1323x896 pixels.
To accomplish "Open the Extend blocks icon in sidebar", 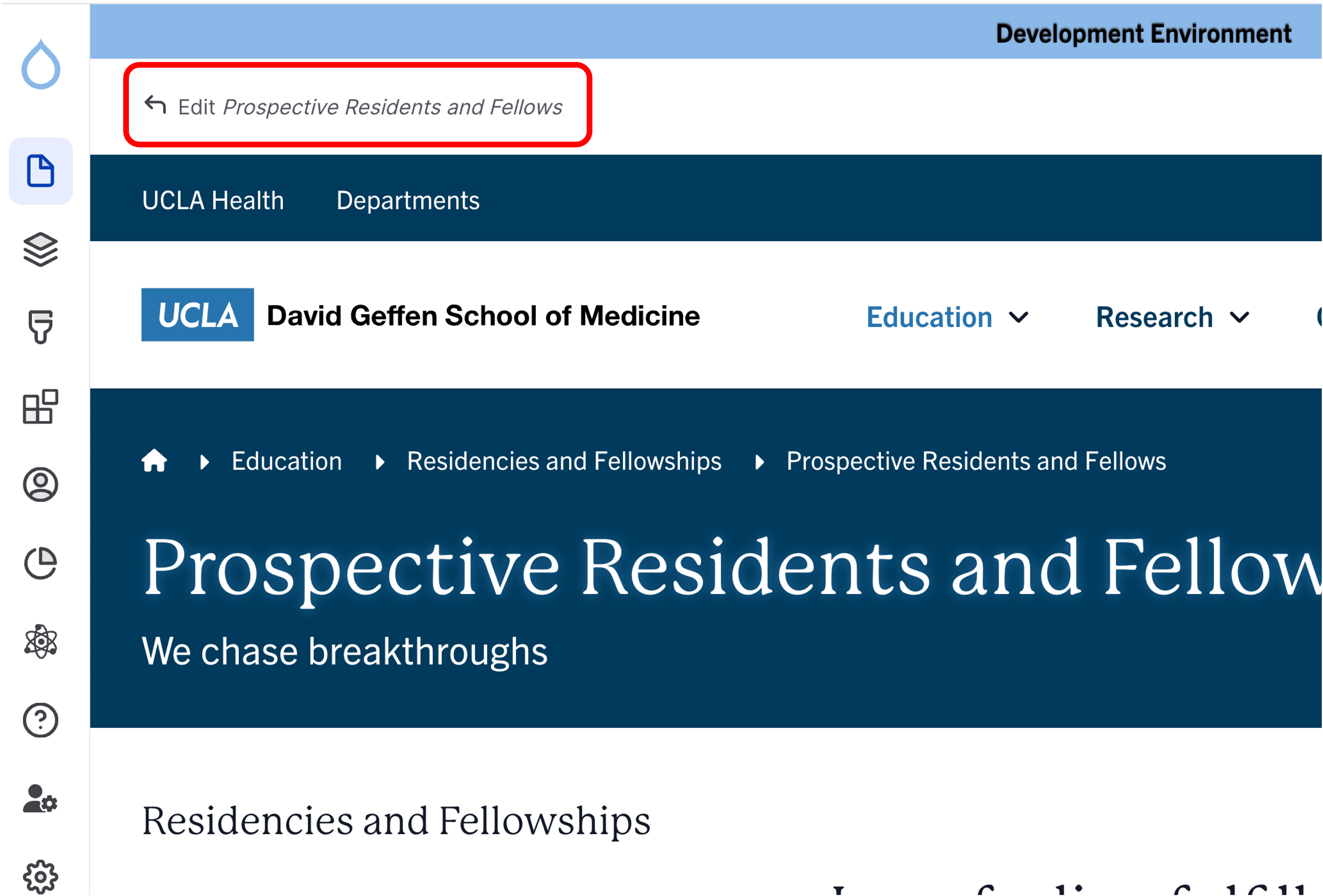I will pos(40,407).
